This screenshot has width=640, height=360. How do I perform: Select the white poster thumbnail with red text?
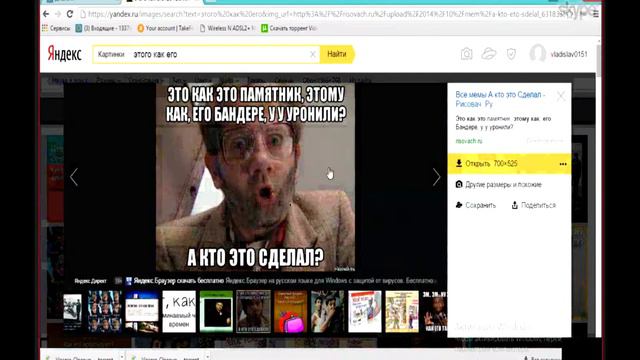(365, 311)
